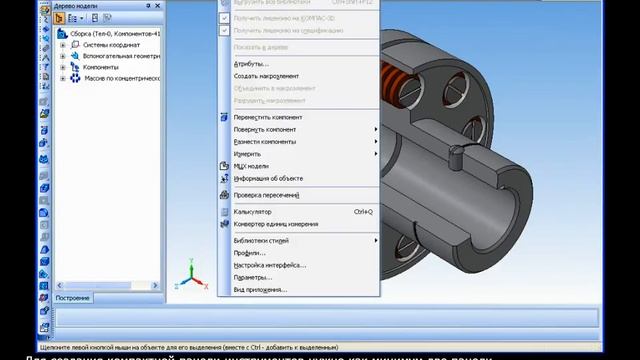Toggle the license for specification checkmark
This screenshot has height=360, width=640.
224,31
